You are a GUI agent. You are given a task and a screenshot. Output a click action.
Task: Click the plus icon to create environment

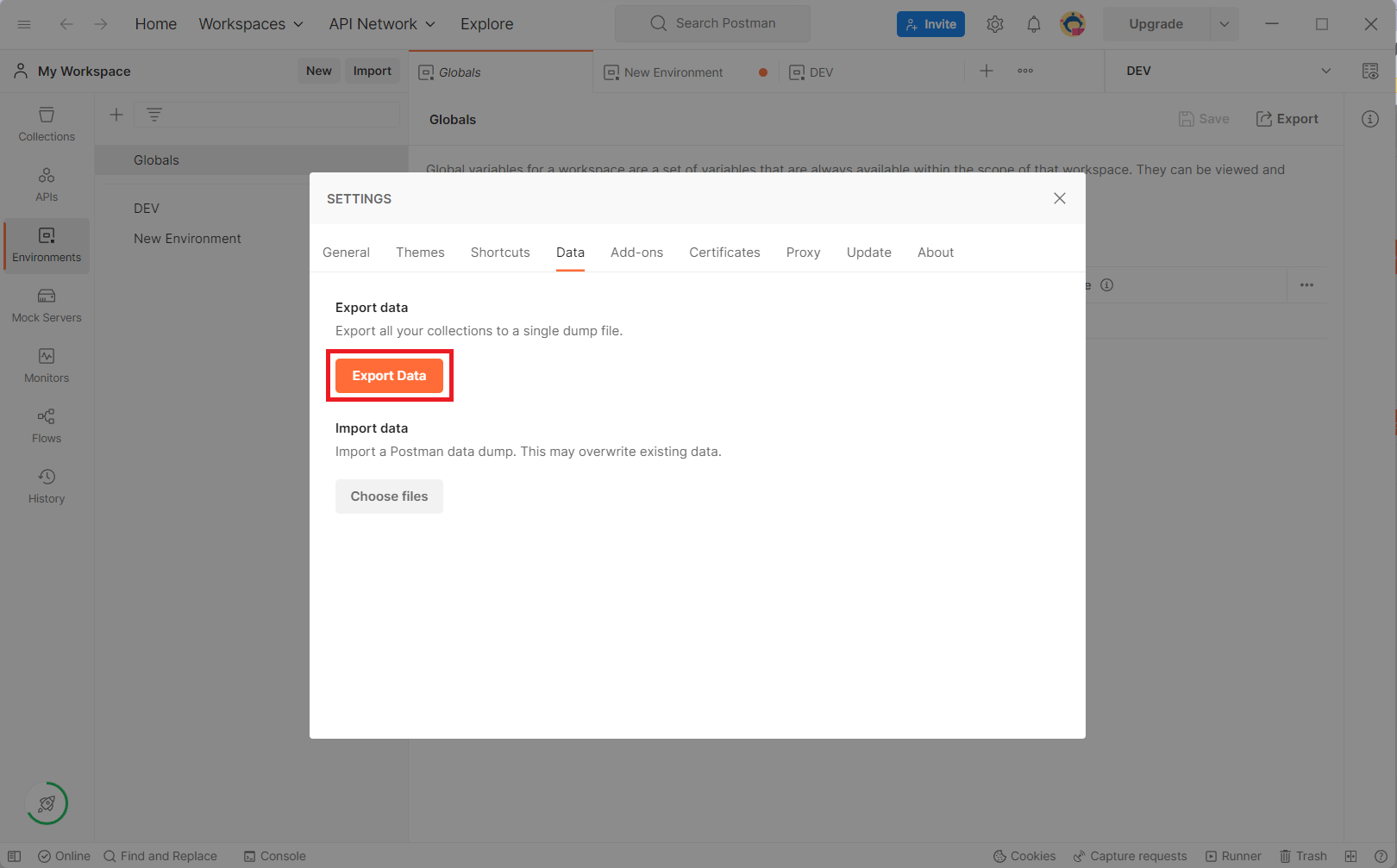tap(116, 115)
